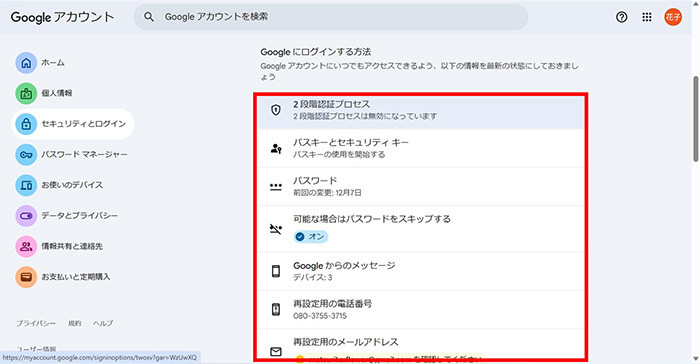700x364 pixels.
Task: Click the 前回の変更: 12月7日 text
Action: (x=327, y=193)
